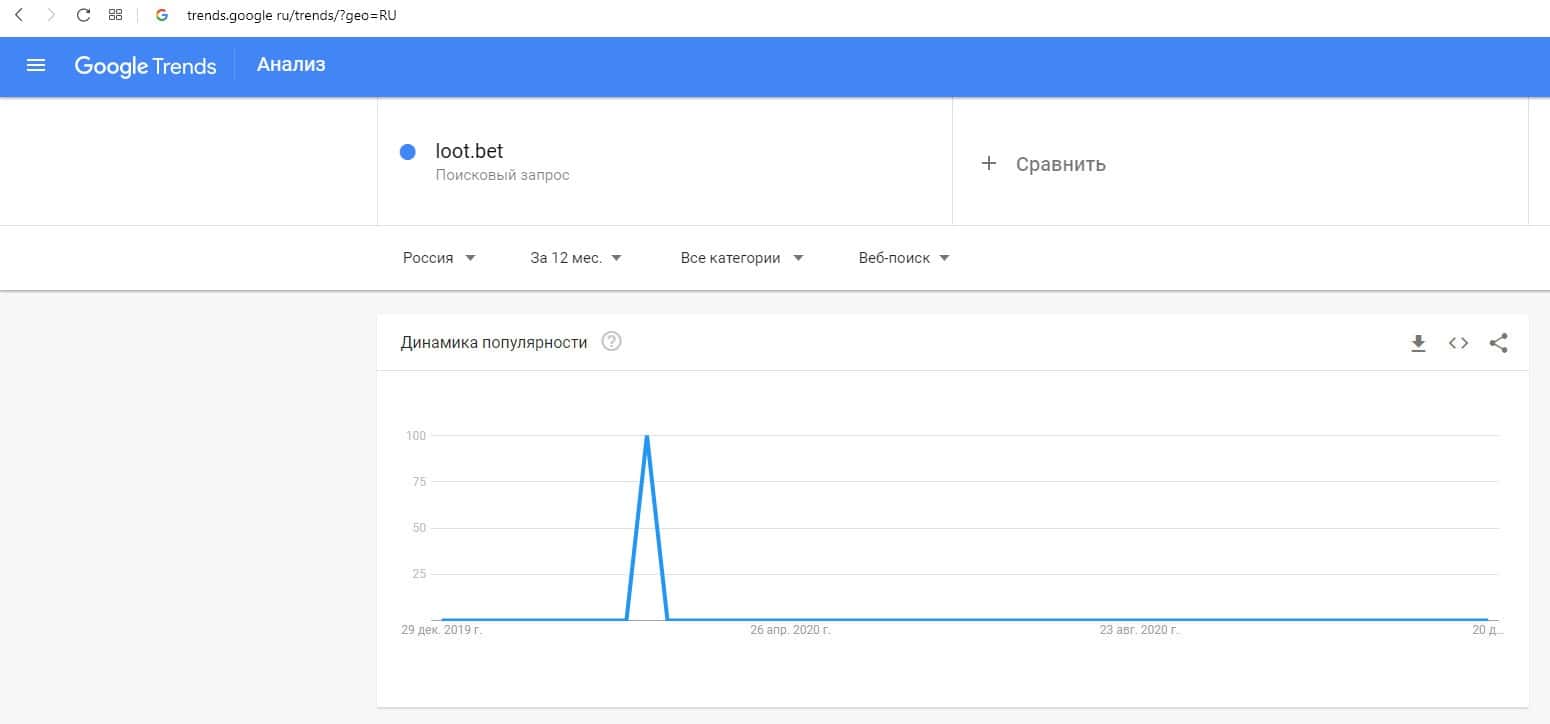Open the hamburger main menu

pyautogui.click(x=36, y=66)
